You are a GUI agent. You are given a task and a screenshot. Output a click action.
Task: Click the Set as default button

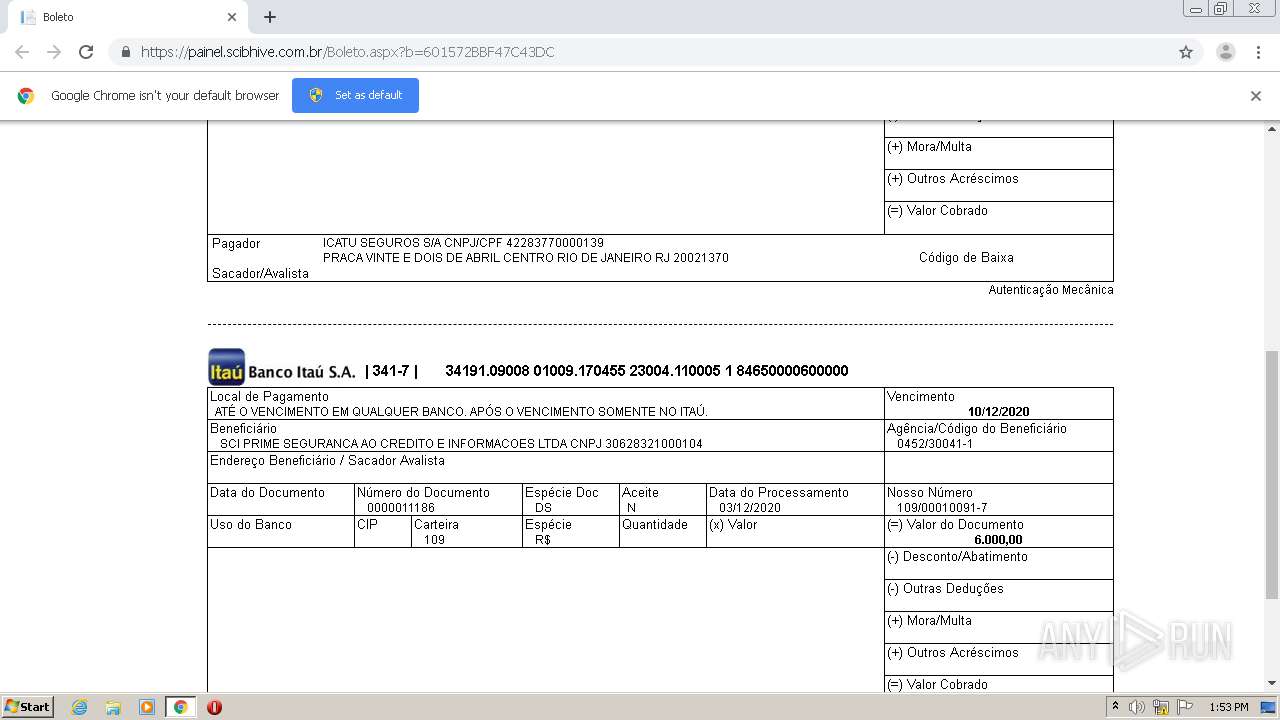pyautogui.click(x=355, y=95)
